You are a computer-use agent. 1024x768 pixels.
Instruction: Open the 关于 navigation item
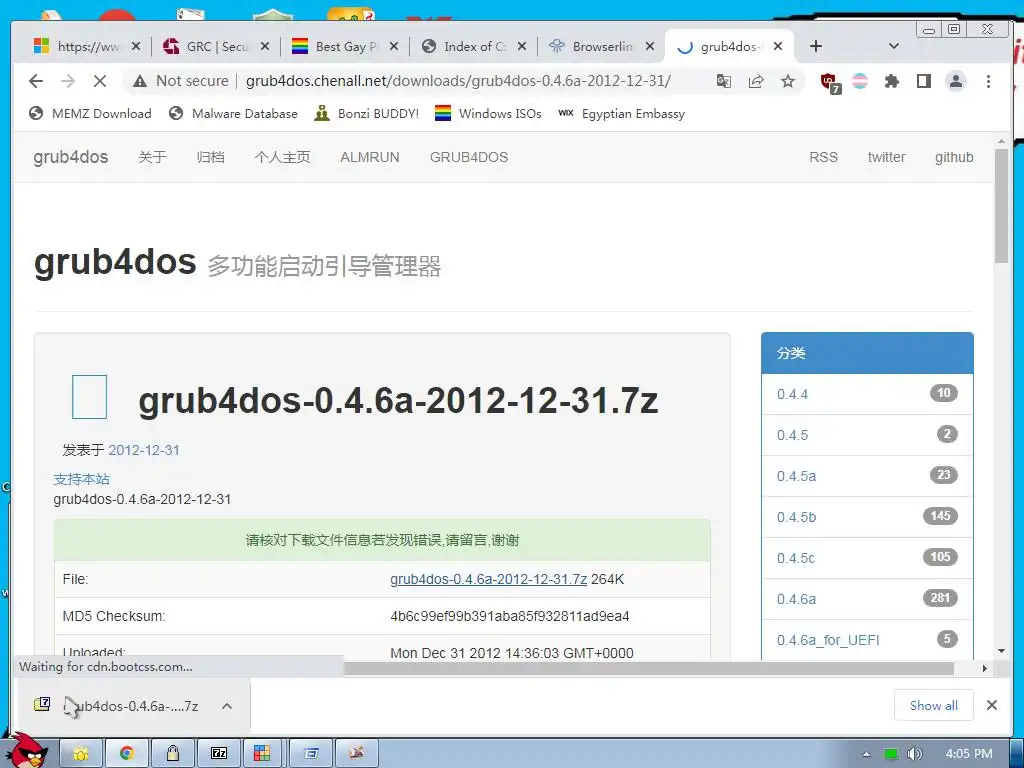tap(152, 157)
